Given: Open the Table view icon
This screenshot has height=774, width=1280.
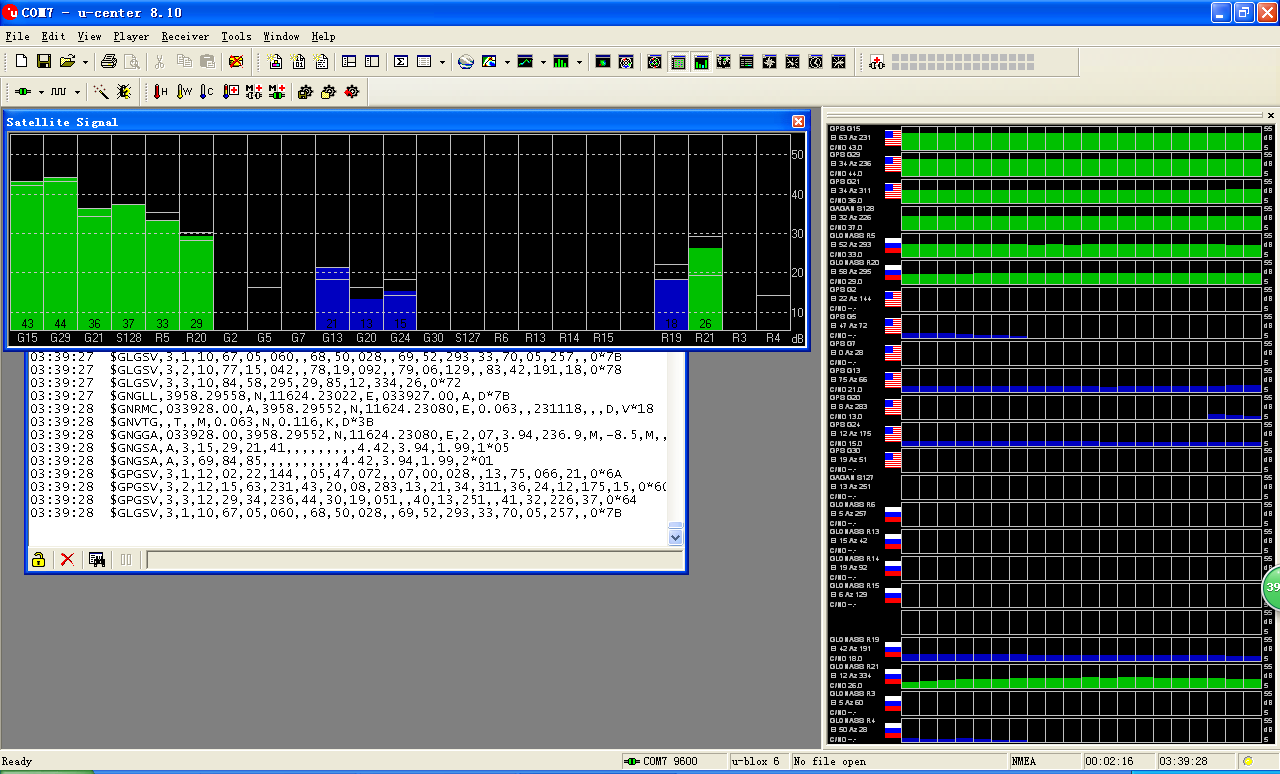Looking at the screenshot, I should point(423,62).
